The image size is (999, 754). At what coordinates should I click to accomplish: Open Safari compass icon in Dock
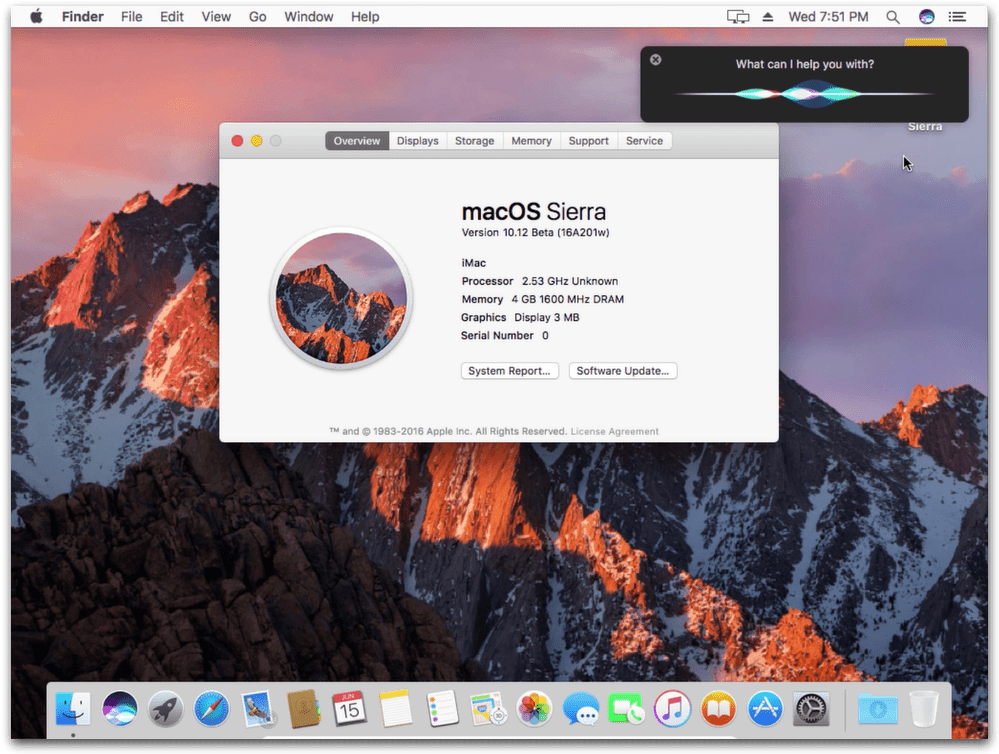(x=212, y=709)
